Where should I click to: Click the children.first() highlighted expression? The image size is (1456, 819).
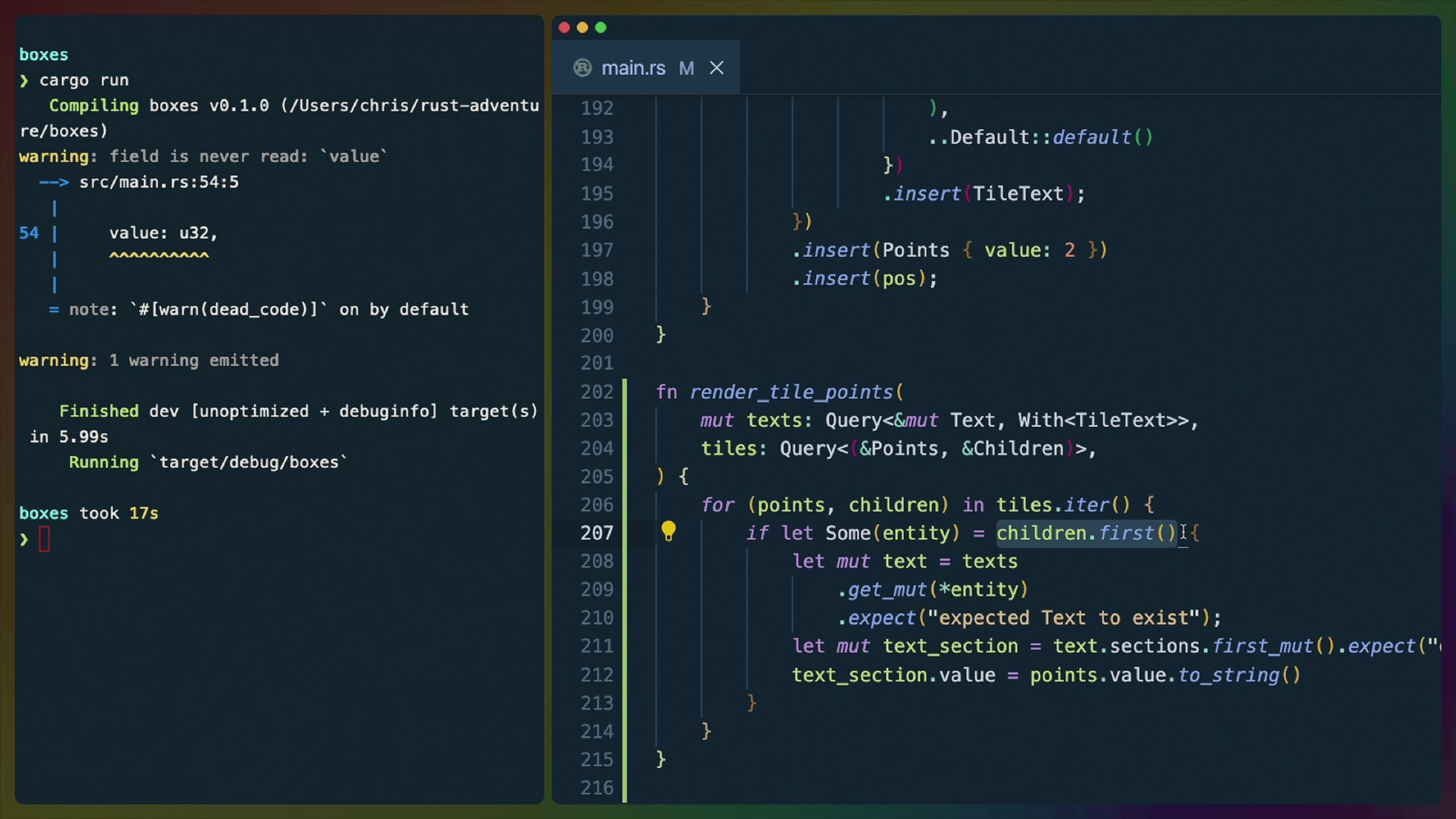click(1085, 533)
